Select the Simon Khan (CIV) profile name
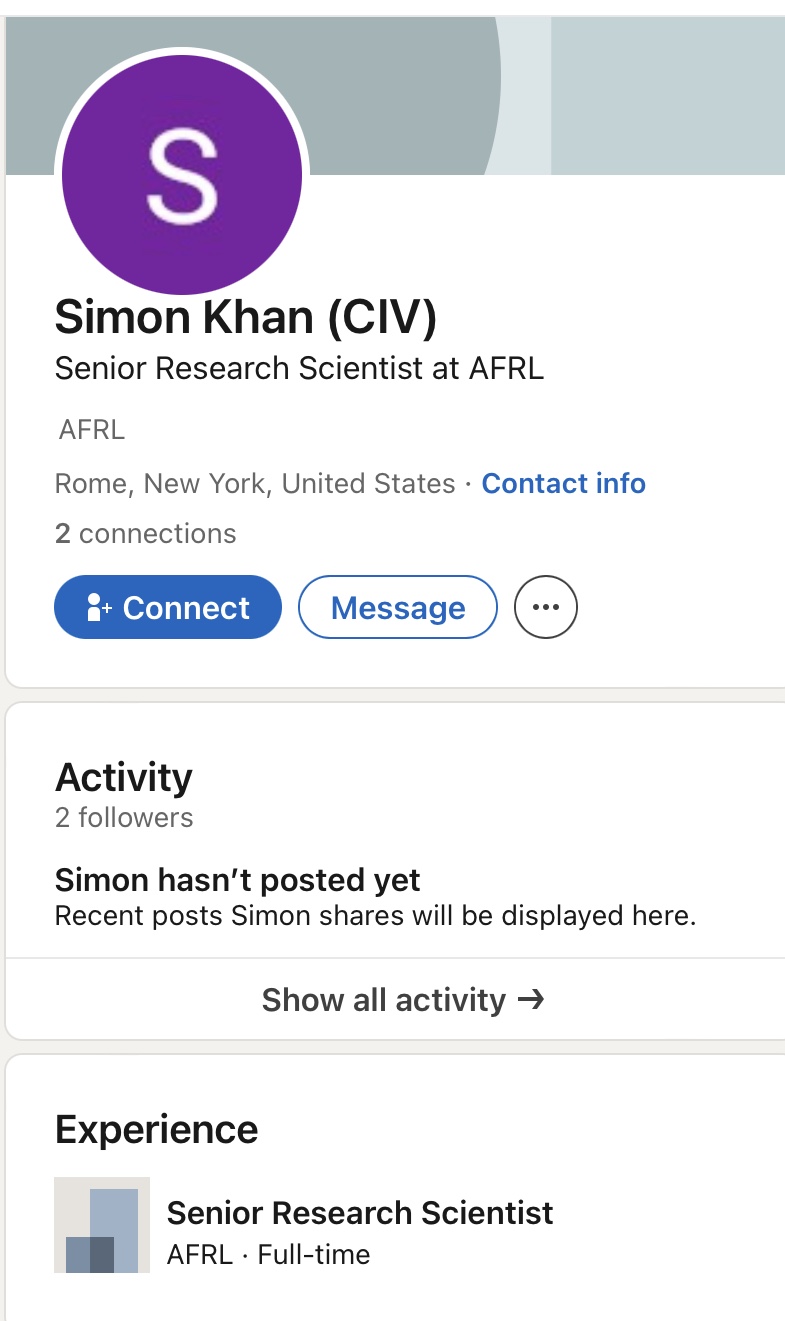Image resolution: width=785 pixels, height=1321 pixels. [x=245, y=317]
